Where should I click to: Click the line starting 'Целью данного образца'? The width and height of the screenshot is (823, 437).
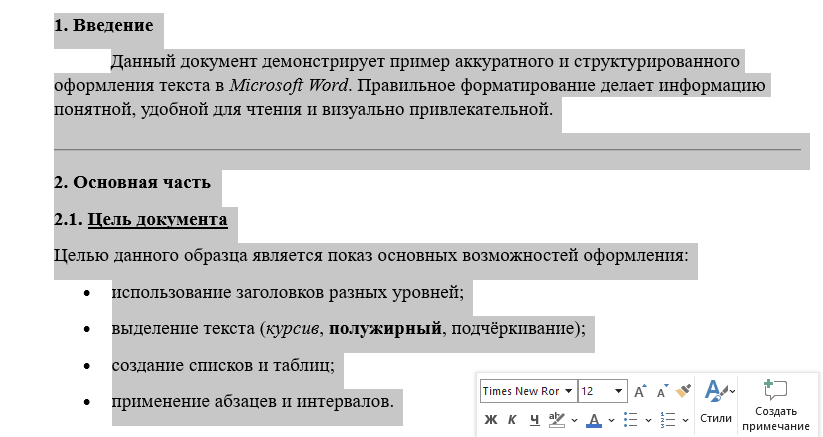coord(371,255)
